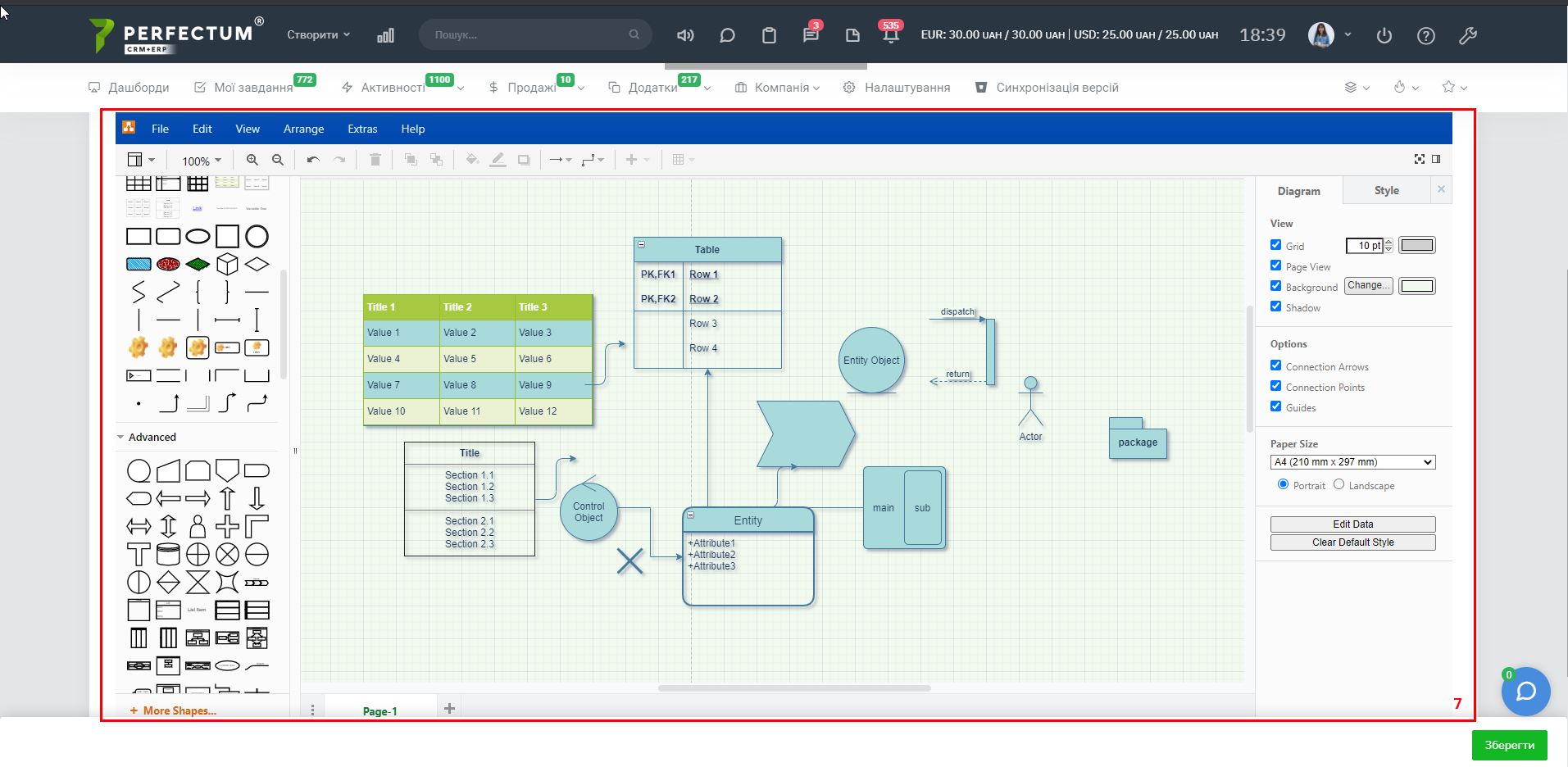Redo the diagram action
This screenshot has width=1568, height=767.
coord(339,160)
